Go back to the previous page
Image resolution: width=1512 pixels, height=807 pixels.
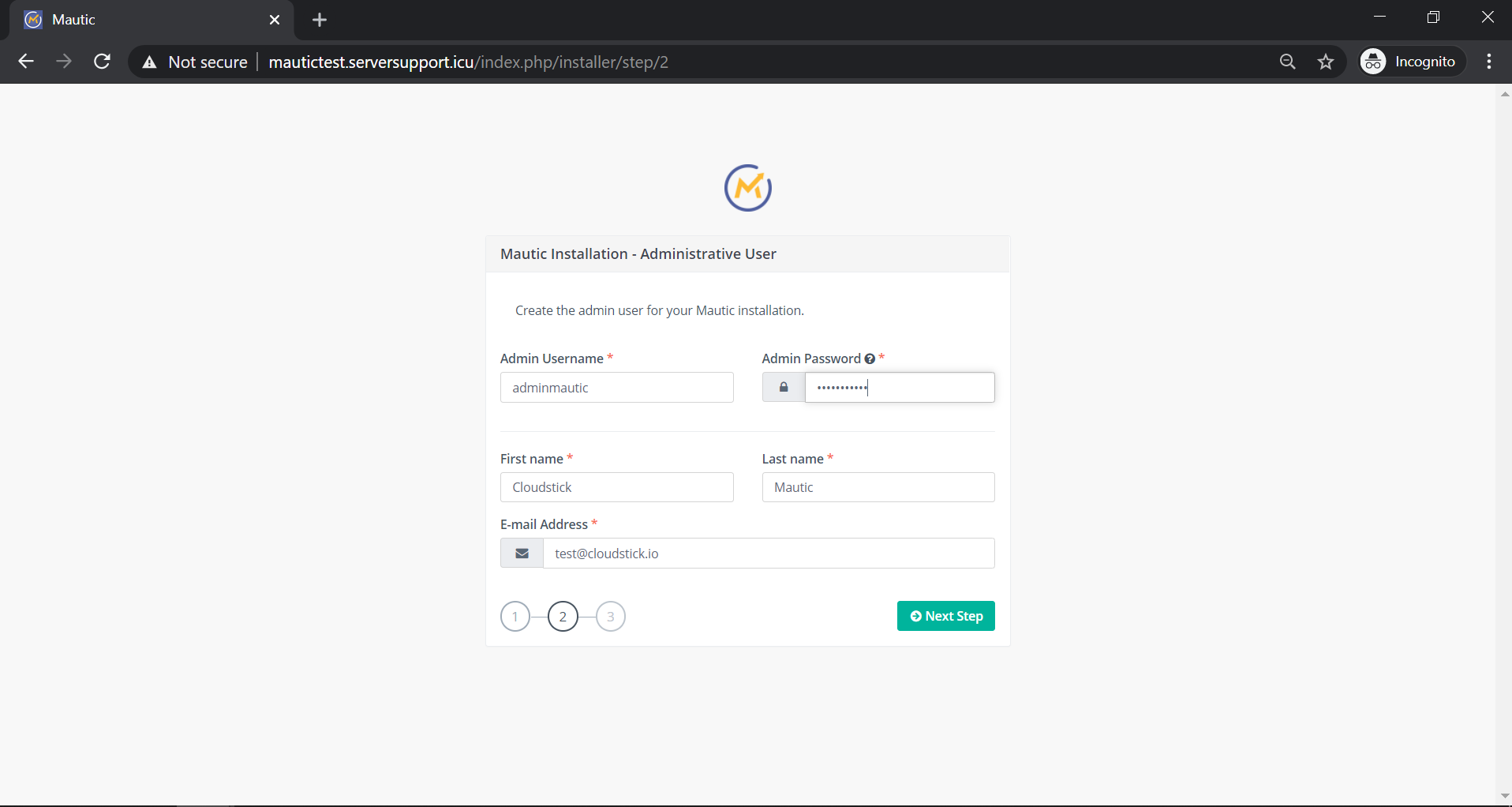click(x=26, y=62)
